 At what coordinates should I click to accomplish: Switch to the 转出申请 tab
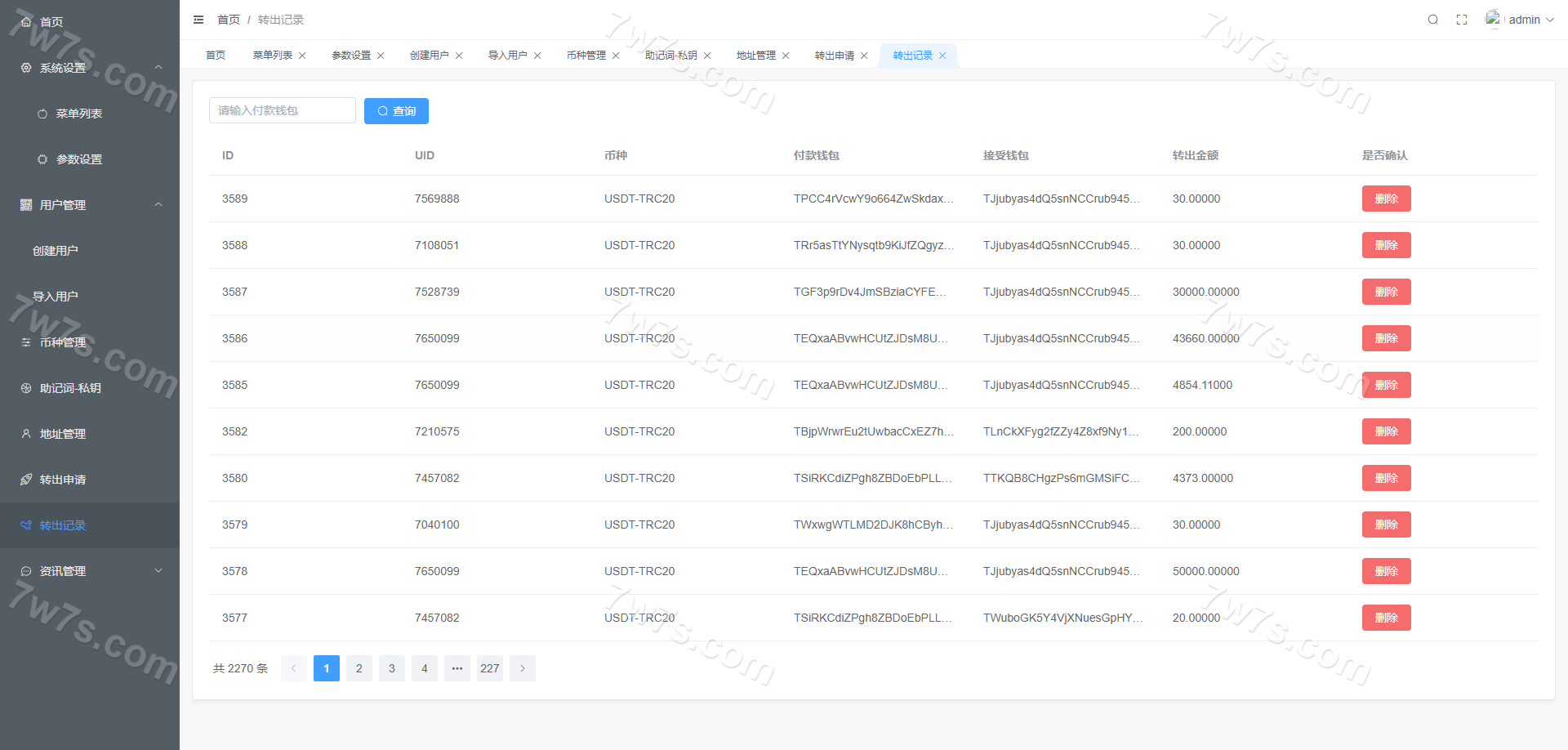pos(834,56)
